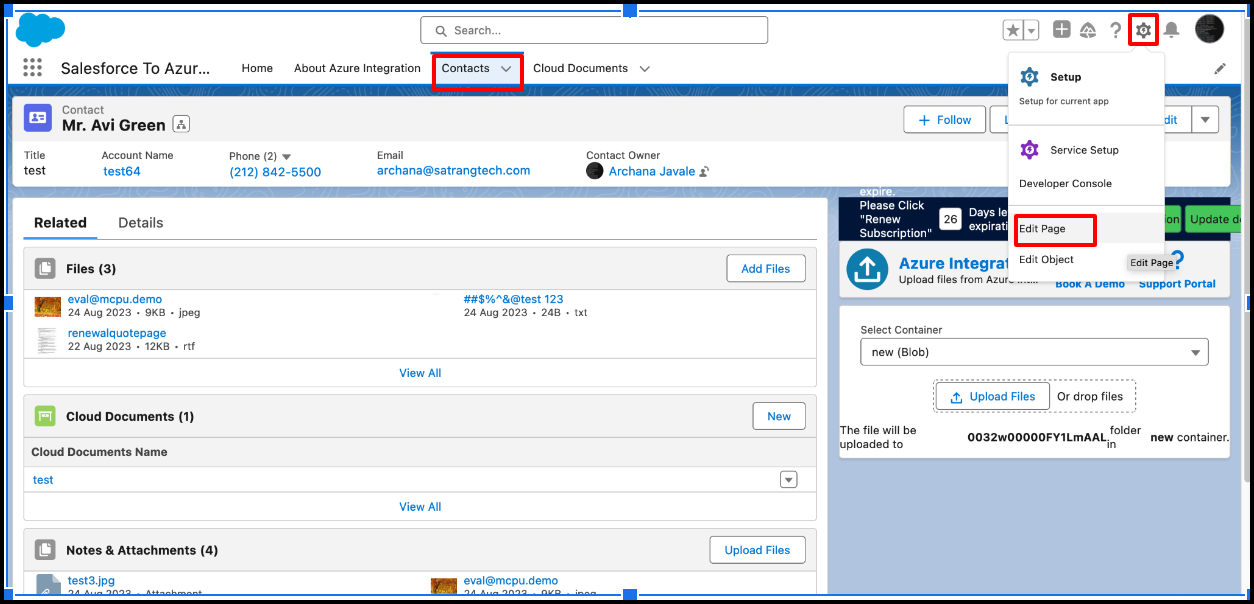This screenshot has width=1254, height=604.
Task: Click Upload Files in Notes & Attachments
Action: coord(757,550)
